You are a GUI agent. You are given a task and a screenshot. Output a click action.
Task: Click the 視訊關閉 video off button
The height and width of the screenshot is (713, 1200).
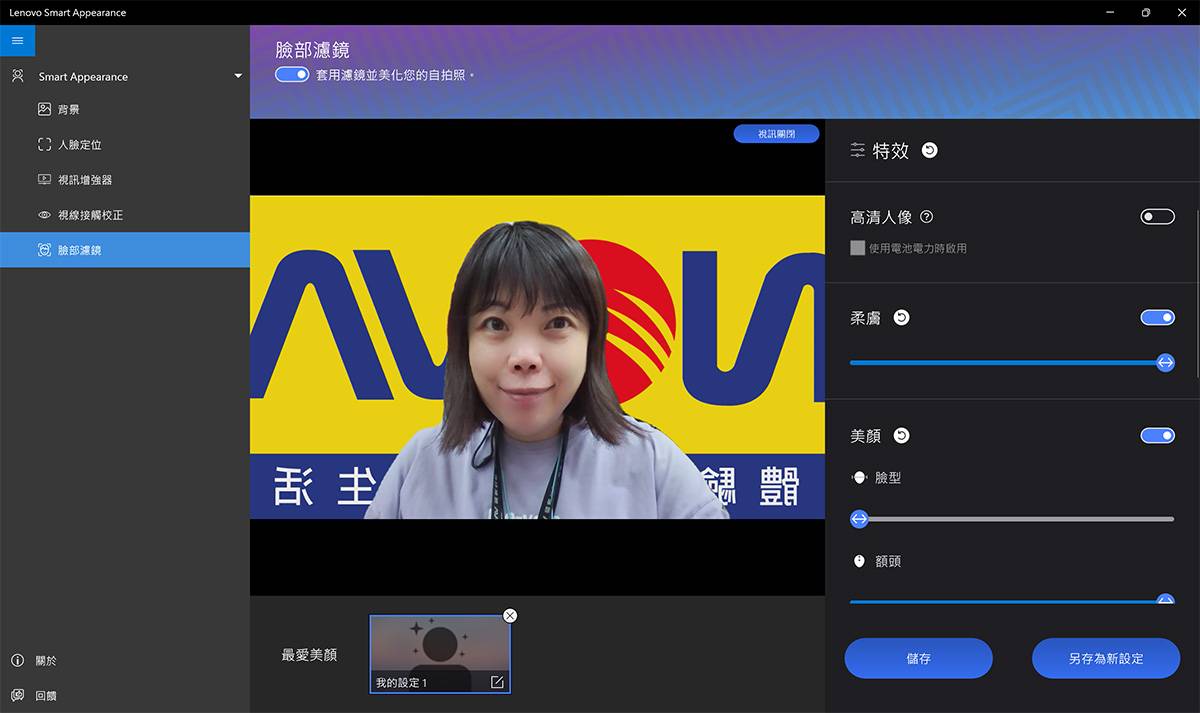pos(776,133)
